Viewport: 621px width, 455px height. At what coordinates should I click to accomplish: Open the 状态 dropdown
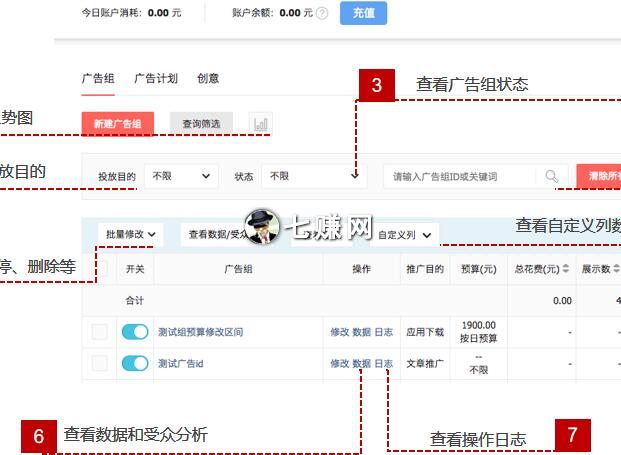point(314,176)
